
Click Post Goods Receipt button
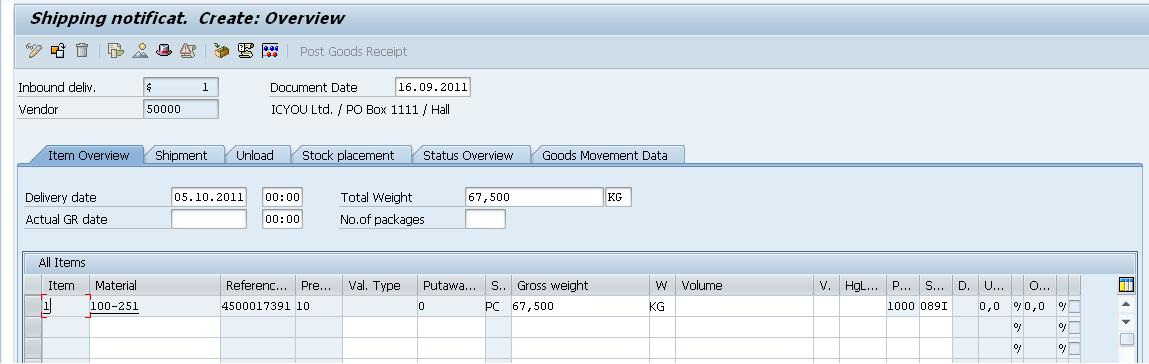353,51
